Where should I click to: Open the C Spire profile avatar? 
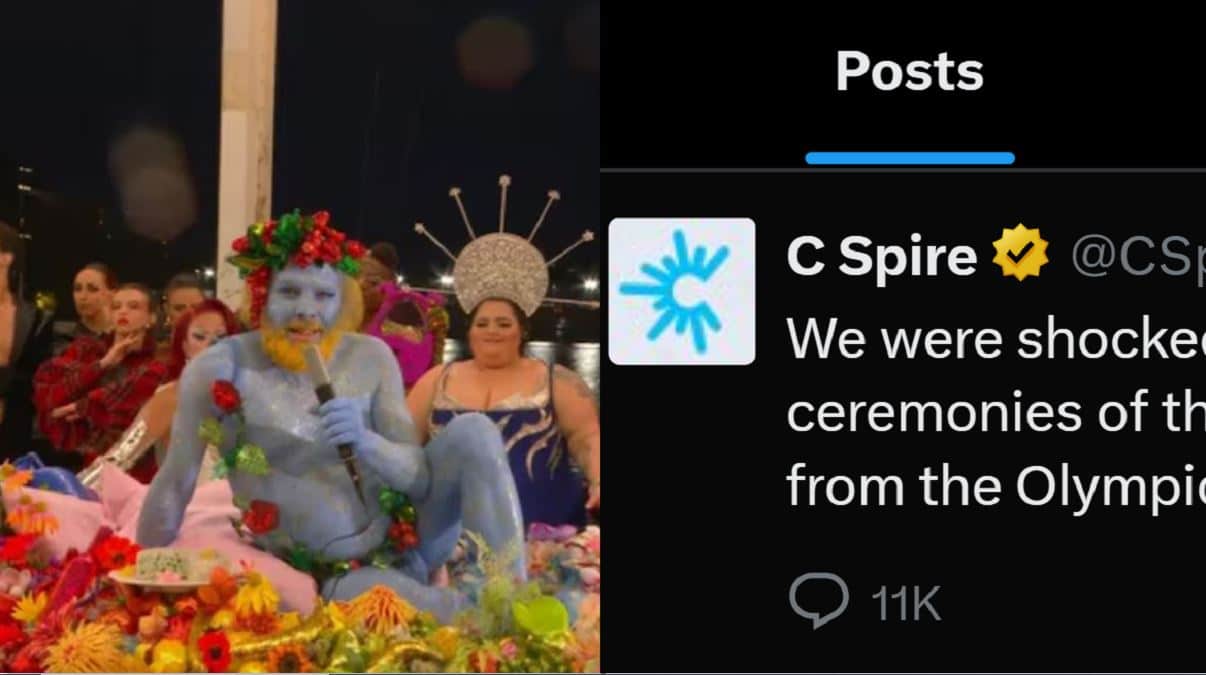[682, 291]
